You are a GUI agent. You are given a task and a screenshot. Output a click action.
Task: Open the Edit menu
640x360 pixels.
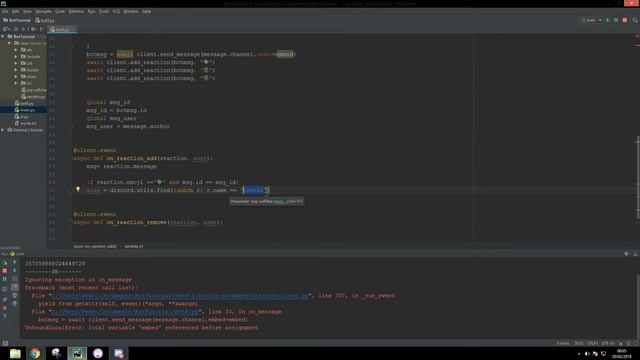[x=16, y=11]
